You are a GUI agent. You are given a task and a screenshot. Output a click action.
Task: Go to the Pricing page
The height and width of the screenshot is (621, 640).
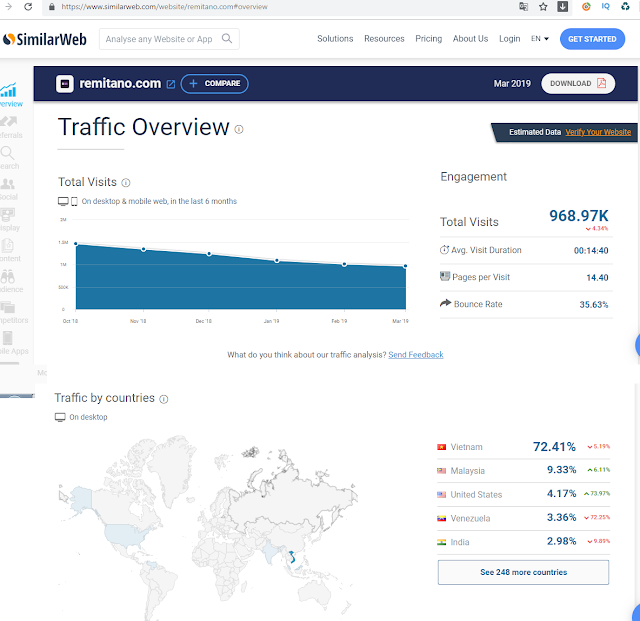[429, 39]
